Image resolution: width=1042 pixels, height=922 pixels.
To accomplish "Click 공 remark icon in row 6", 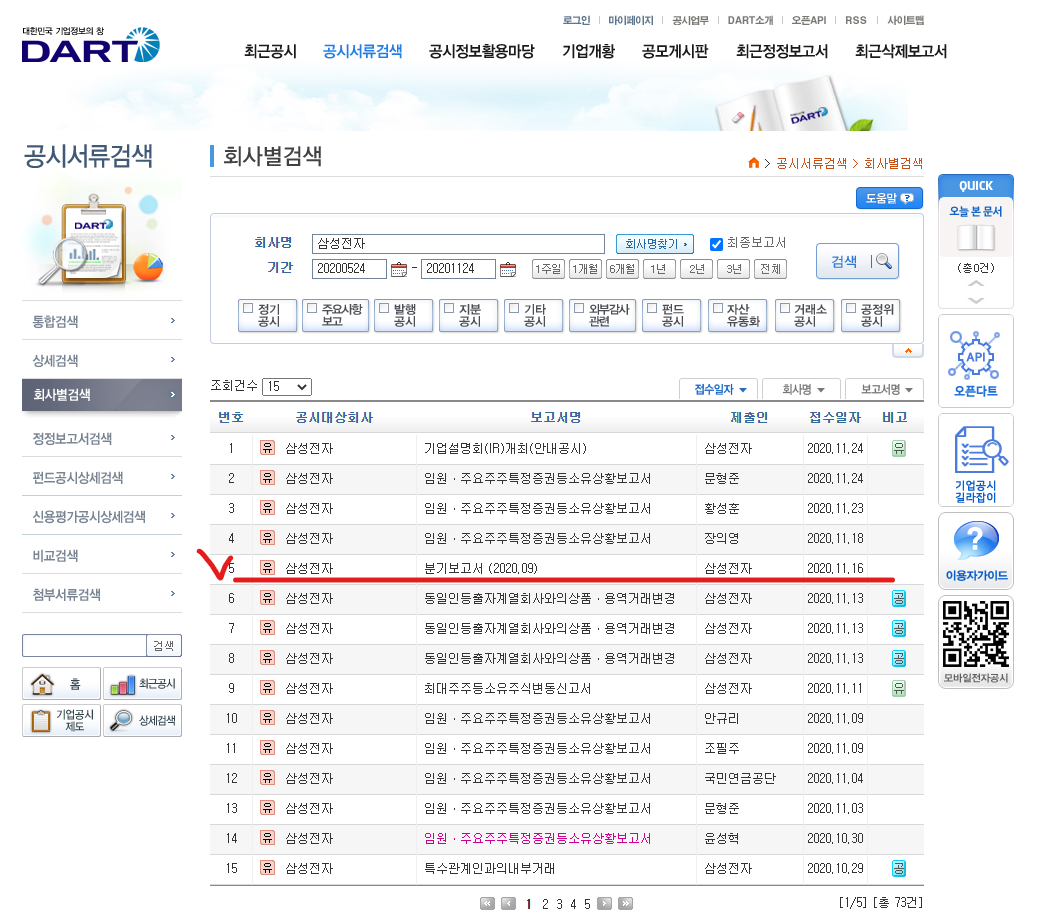I will point(898,598).
